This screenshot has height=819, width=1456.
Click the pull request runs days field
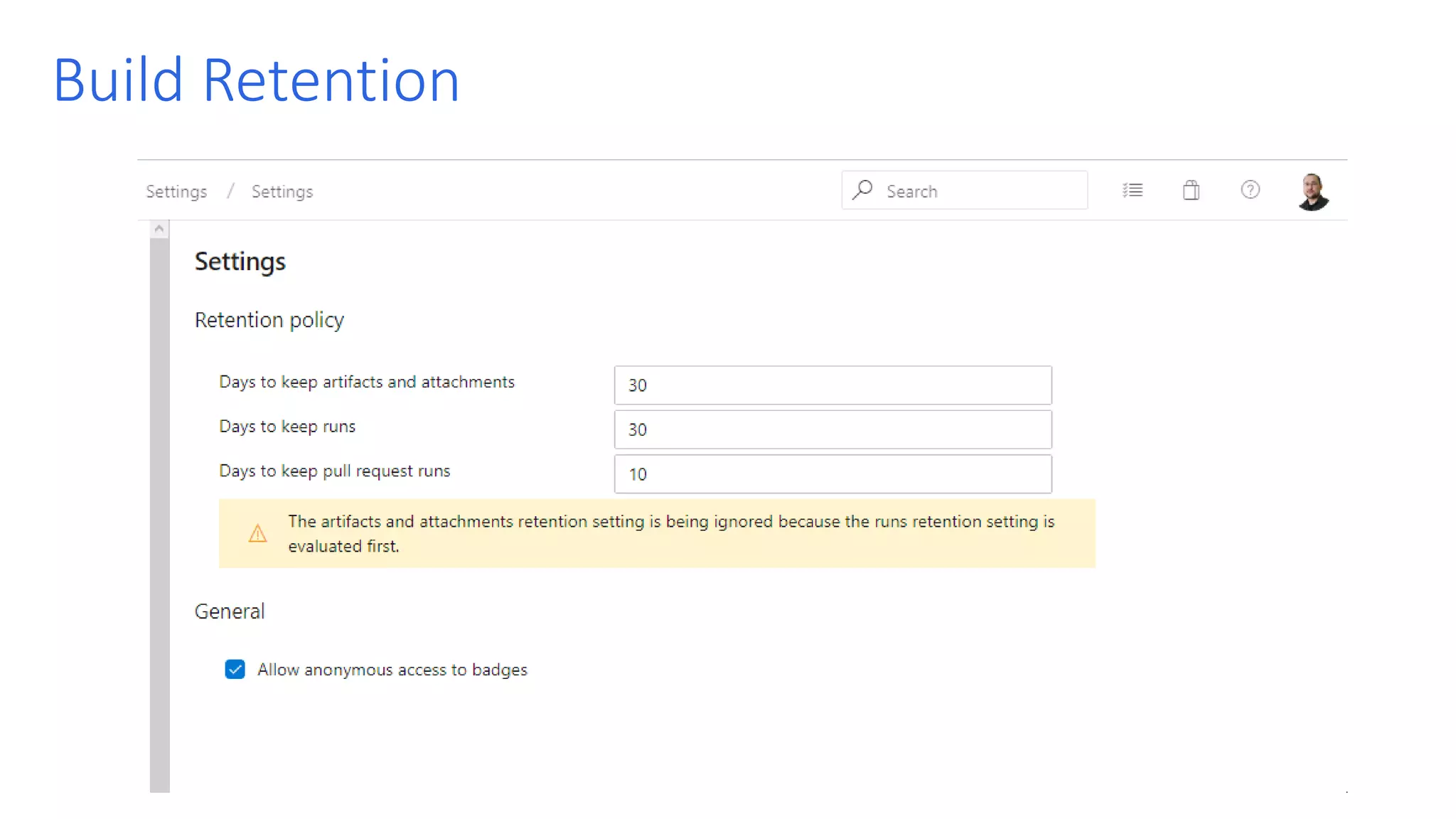tap(833, 474)
